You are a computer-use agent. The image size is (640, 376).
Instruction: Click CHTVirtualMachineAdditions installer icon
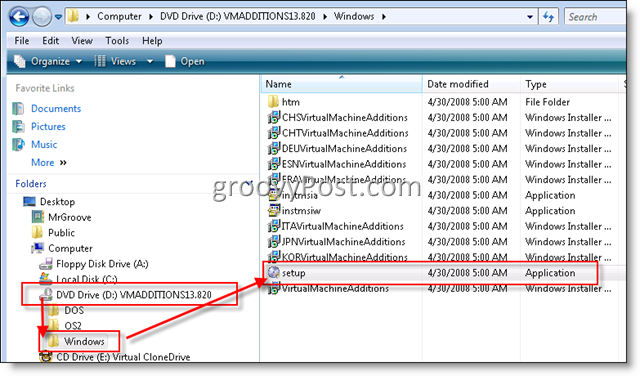(273, 133)
